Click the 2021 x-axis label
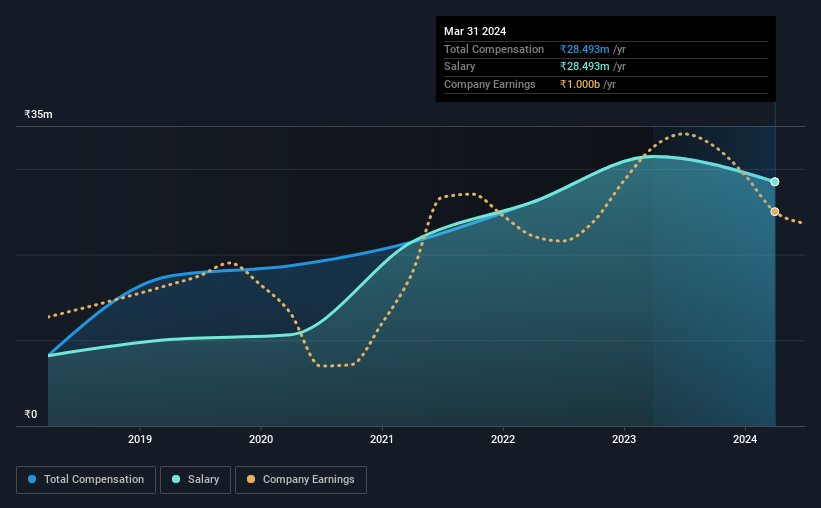Image resolution: width=821 pixels, height=508 pixels. pyautogui.click(x=382, y=439)
